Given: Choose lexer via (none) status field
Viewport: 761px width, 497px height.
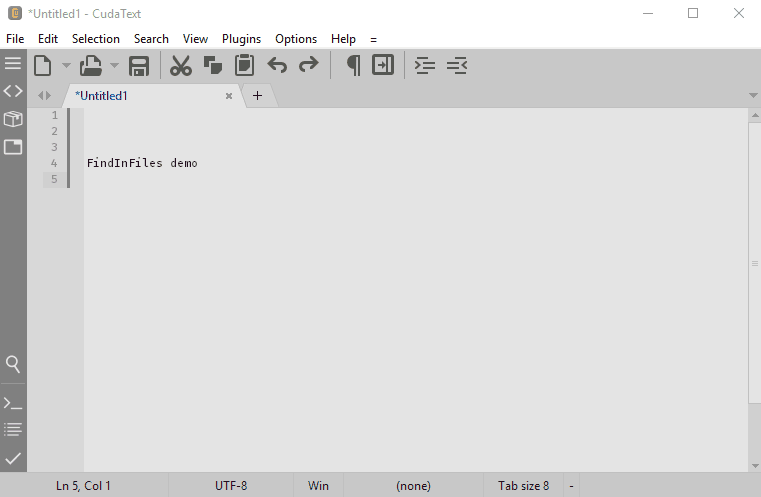Looking at the screenshot, I should point(414,485).
